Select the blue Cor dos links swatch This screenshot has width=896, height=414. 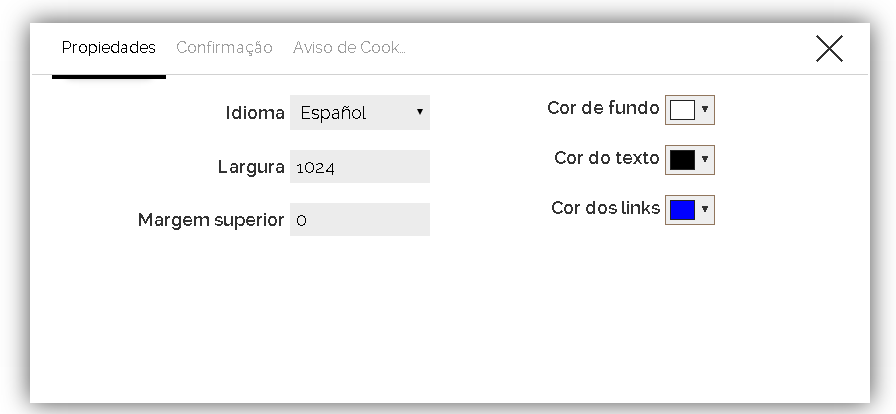click(x=682, y=210)
